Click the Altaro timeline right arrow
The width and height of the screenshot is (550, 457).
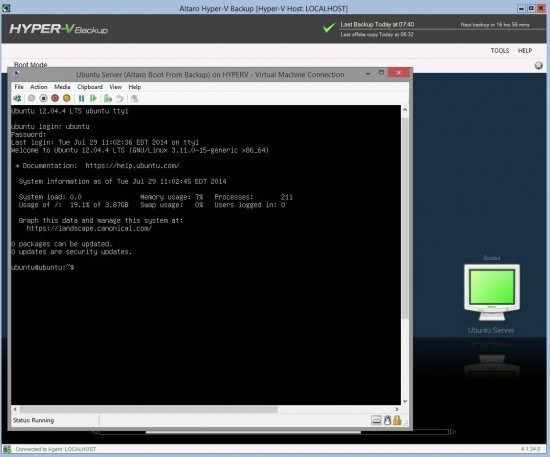pyautogui.click(x=452, y=432)
